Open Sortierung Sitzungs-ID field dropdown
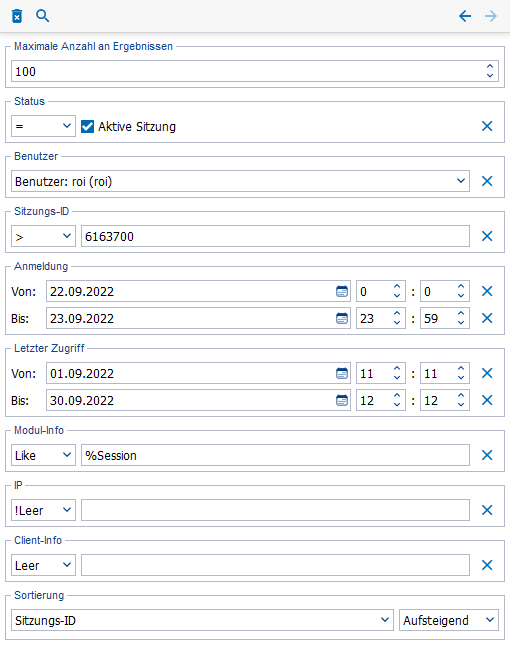This screenshot has width=510, height=646. click(x=202, y=620)
